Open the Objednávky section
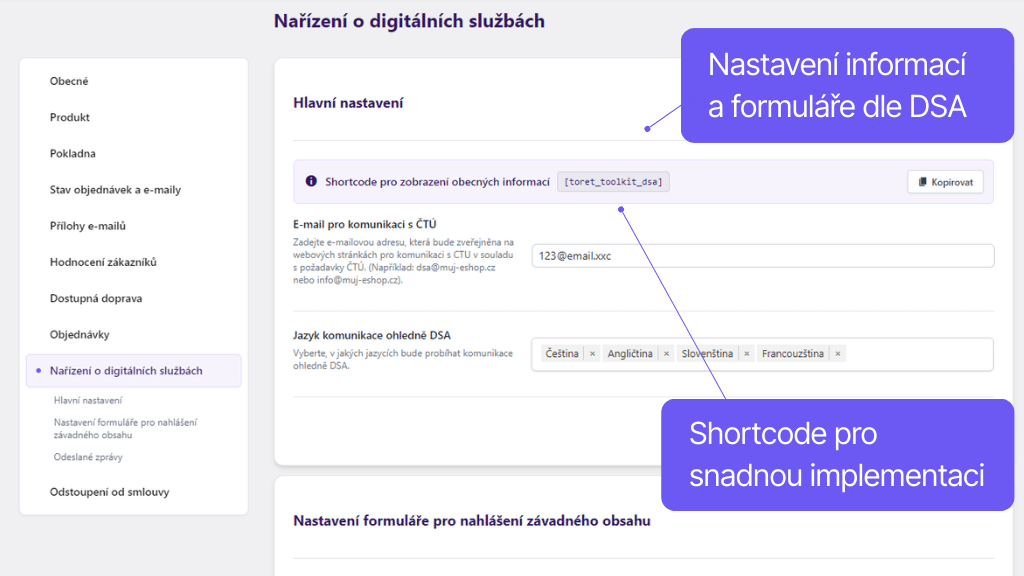This screenshot has height=576, width=1024. 80,334
